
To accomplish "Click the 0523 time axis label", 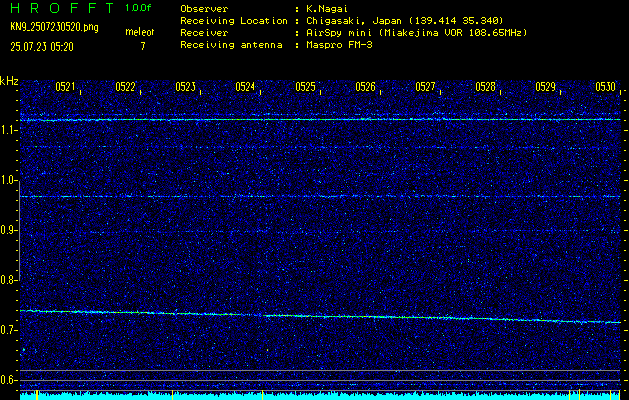I will point(185,87).
